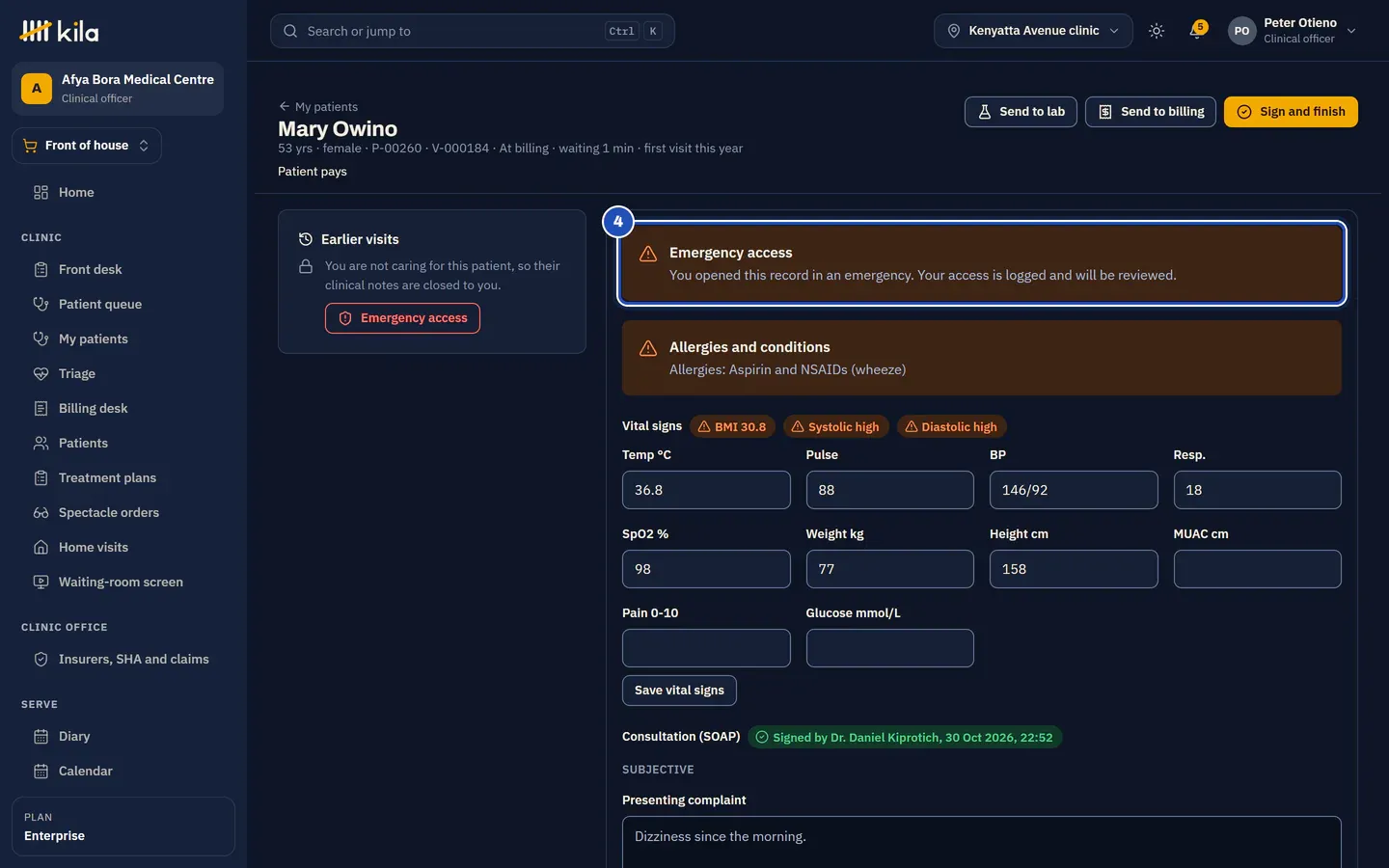The image size is (1389, 868).
Task: Click the Home visits house icon
Action: click(x=41, y=547)
